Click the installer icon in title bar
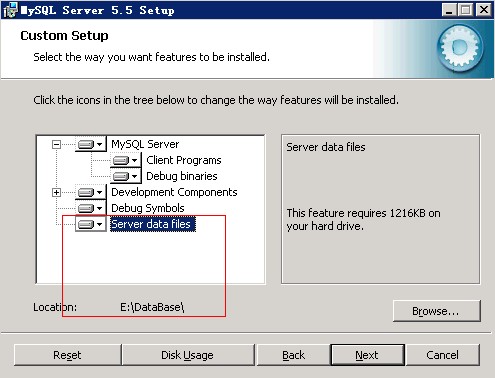The height and width of the screenshot is (378, 495). pos(10,10)
